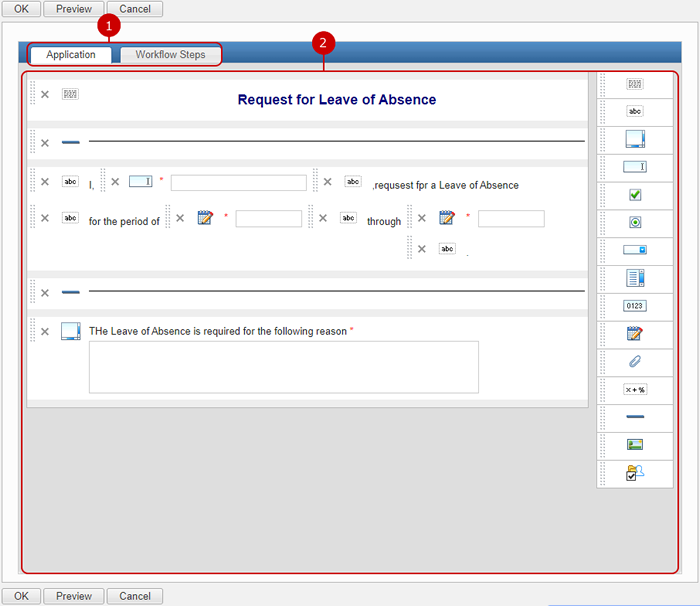Delete the second horizontal line row
Viewport: 700px width, 606px height.
tap(45, 293)
